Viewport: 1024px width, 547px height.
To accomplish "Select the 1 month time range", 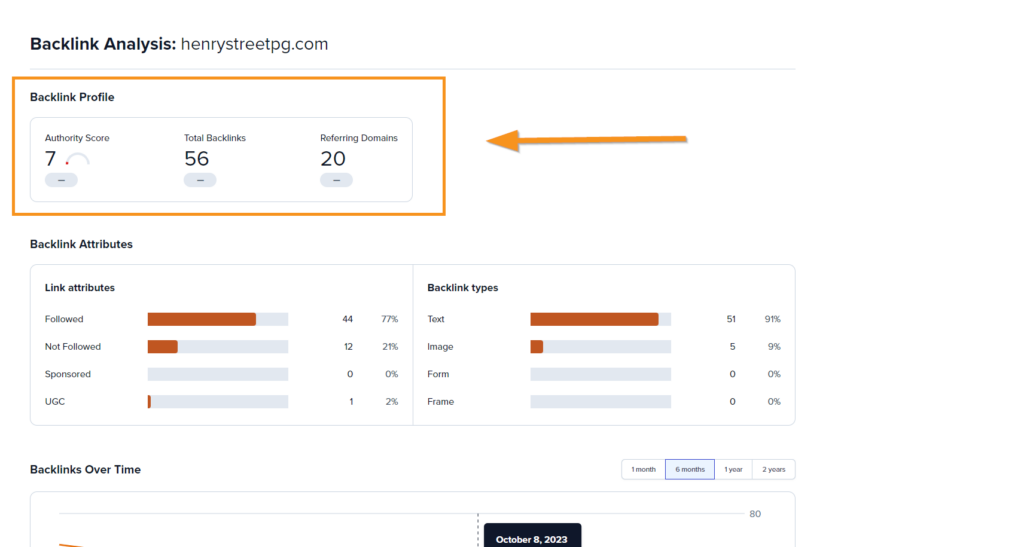I will (643, 469).
